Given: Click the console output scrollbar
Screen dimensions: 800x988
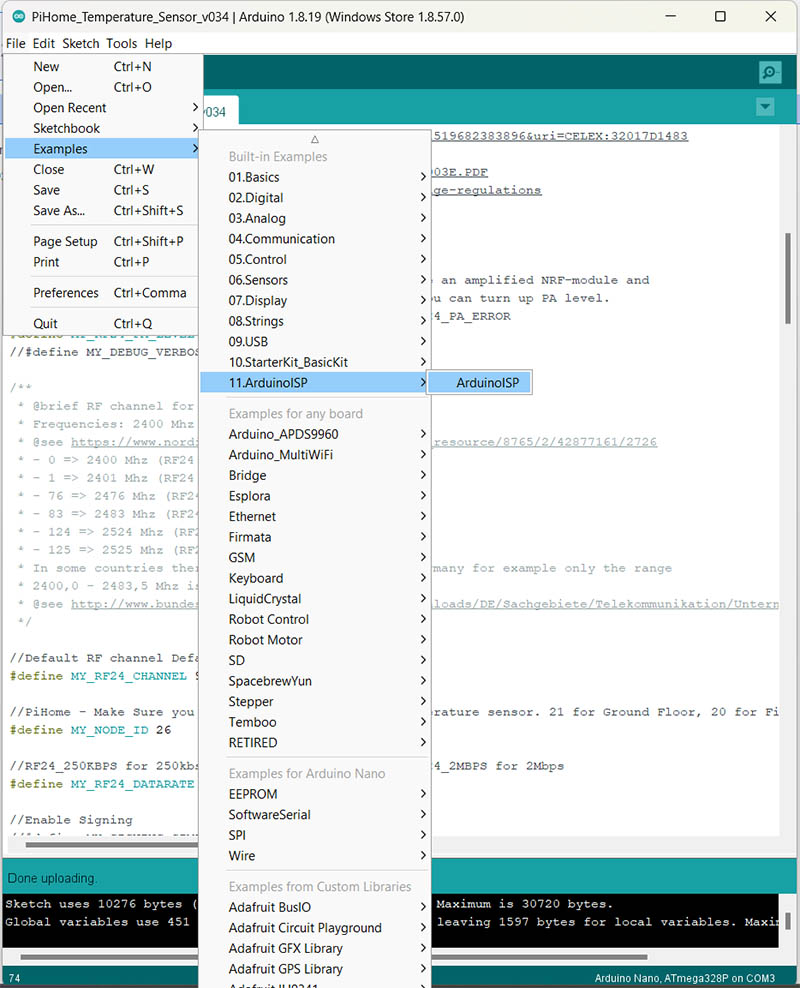Looking at the screenshot, I should [x=788, y=921].
